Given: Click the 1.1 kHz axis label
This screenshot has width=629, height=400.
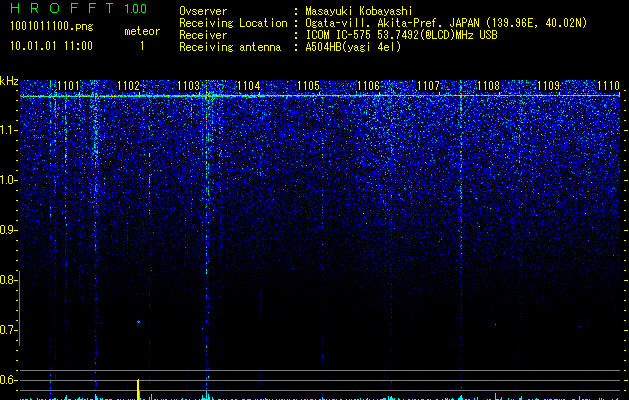Looking at the screenshot, I should 9,130.
